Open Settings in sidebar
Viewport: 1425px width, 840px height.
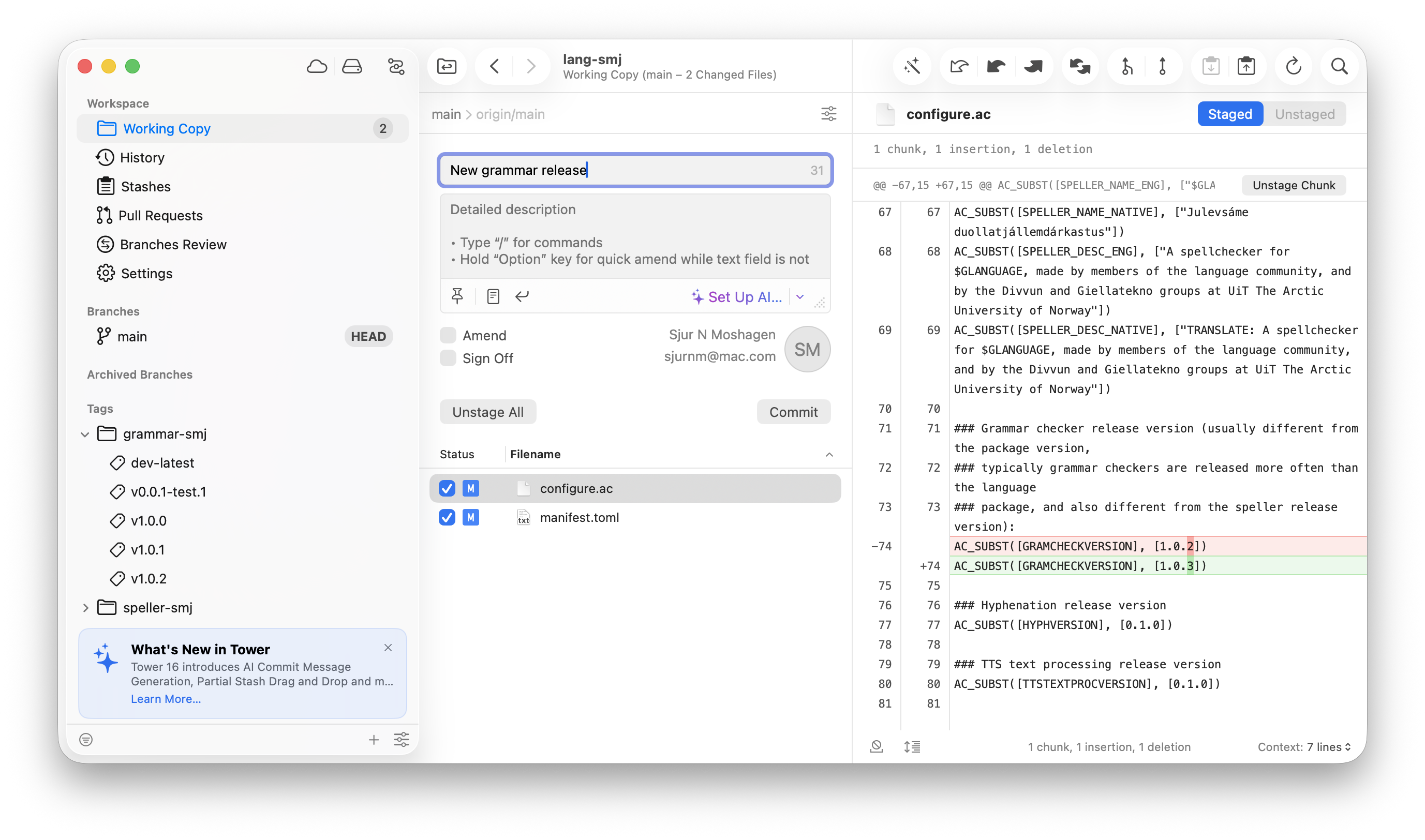(242, 274)
